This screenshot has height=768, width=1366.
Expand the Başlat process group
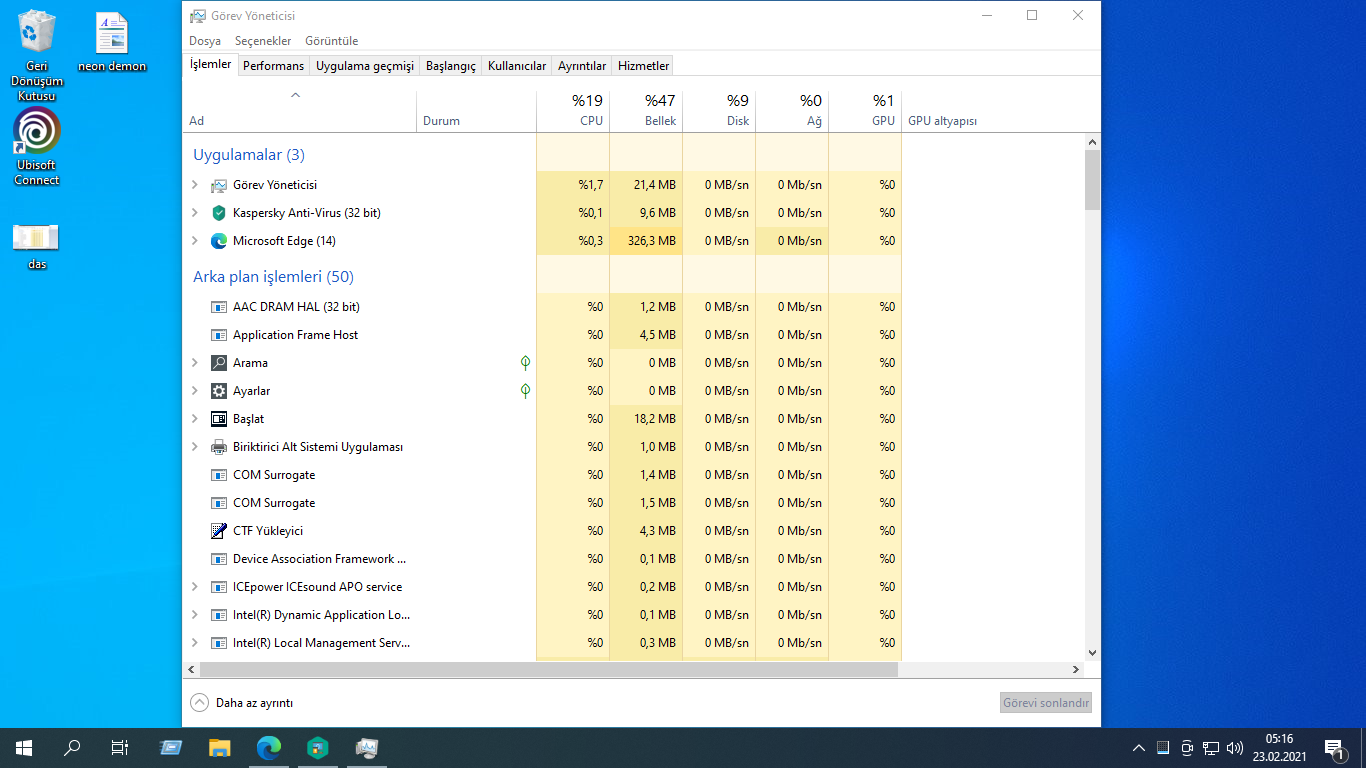coord(195,419)
